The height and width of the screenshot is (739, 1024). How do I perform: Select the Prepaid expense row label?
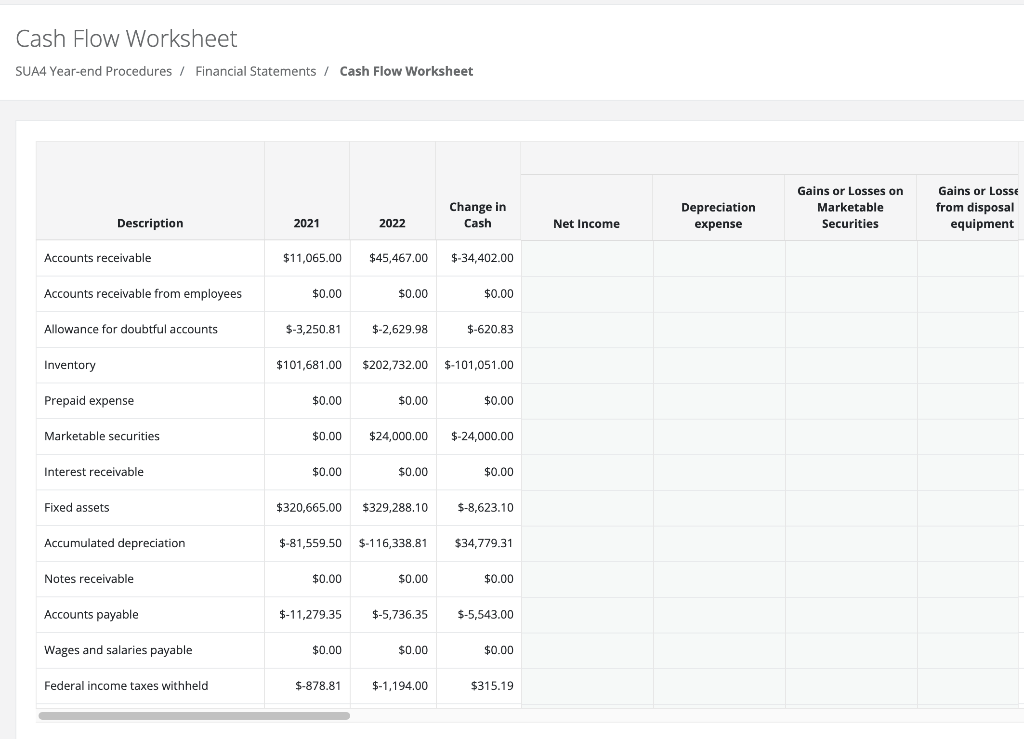pos(89,400)
